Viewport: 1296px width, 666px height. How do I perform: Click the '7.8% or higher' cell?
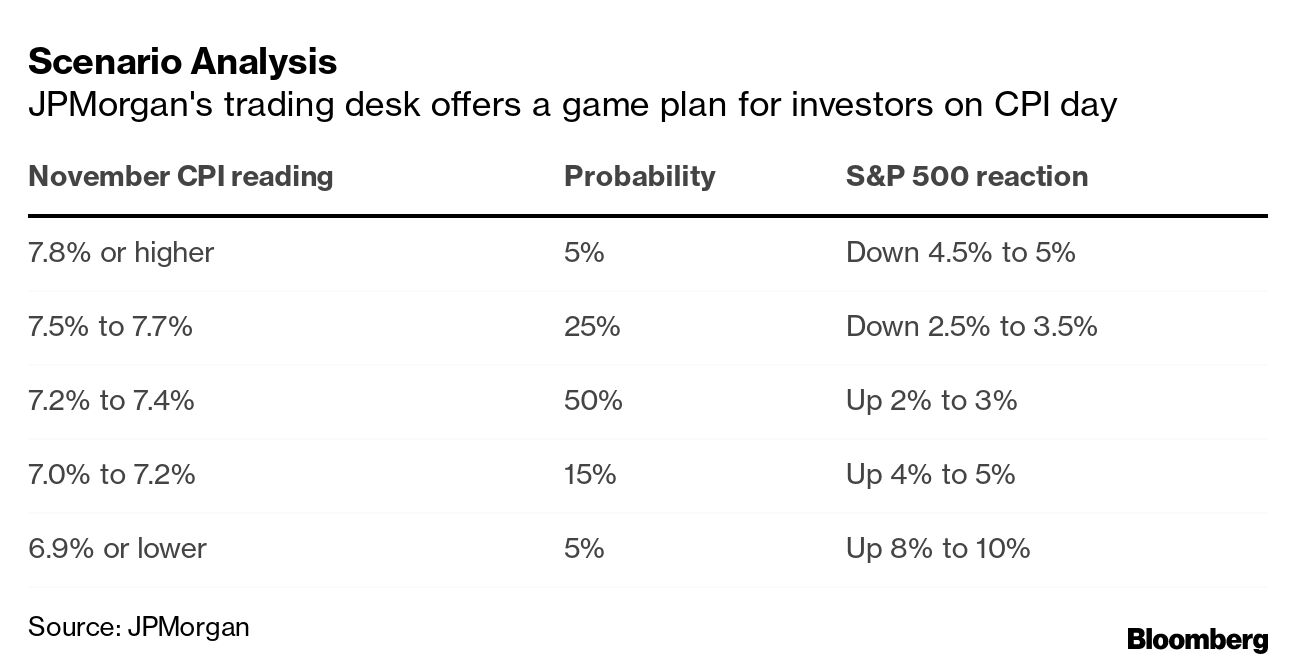point(121,252)
